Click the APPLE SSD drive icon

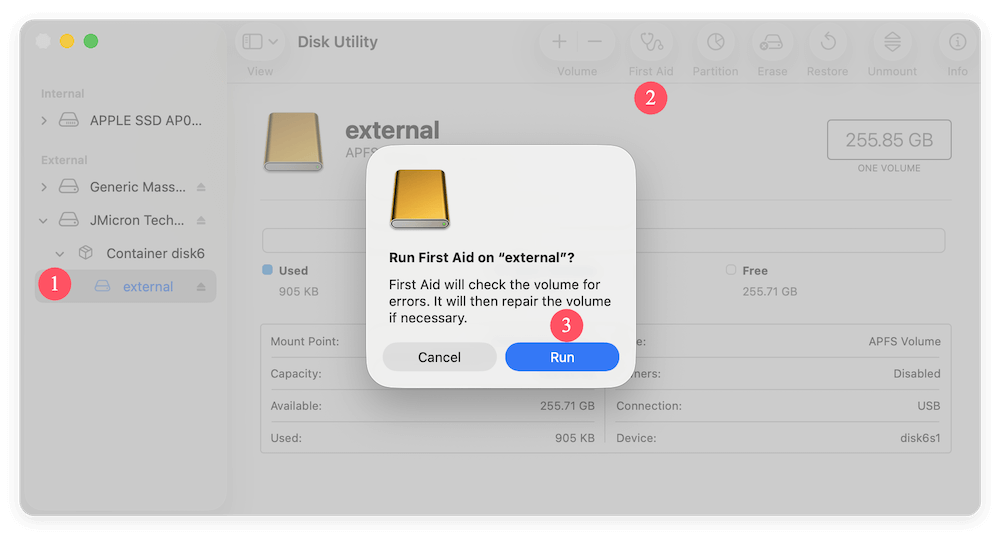coord(69,120)
